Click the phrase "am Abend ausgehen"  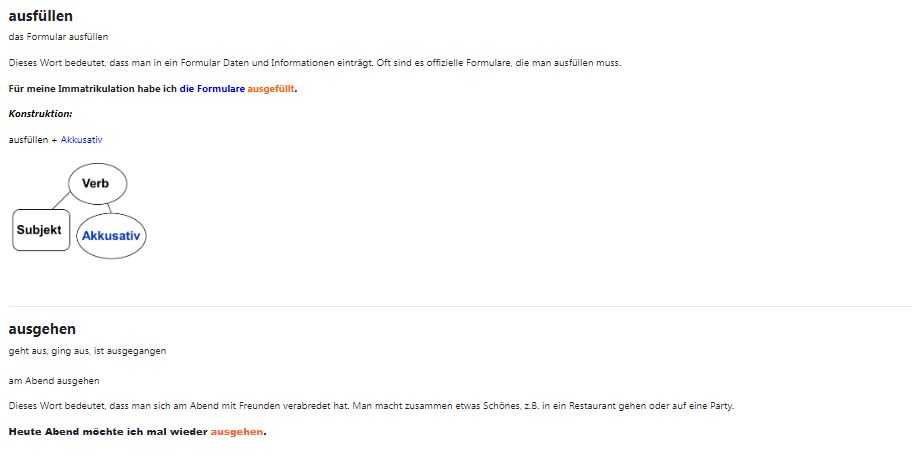pyautogui.click(x=54, y=380)
